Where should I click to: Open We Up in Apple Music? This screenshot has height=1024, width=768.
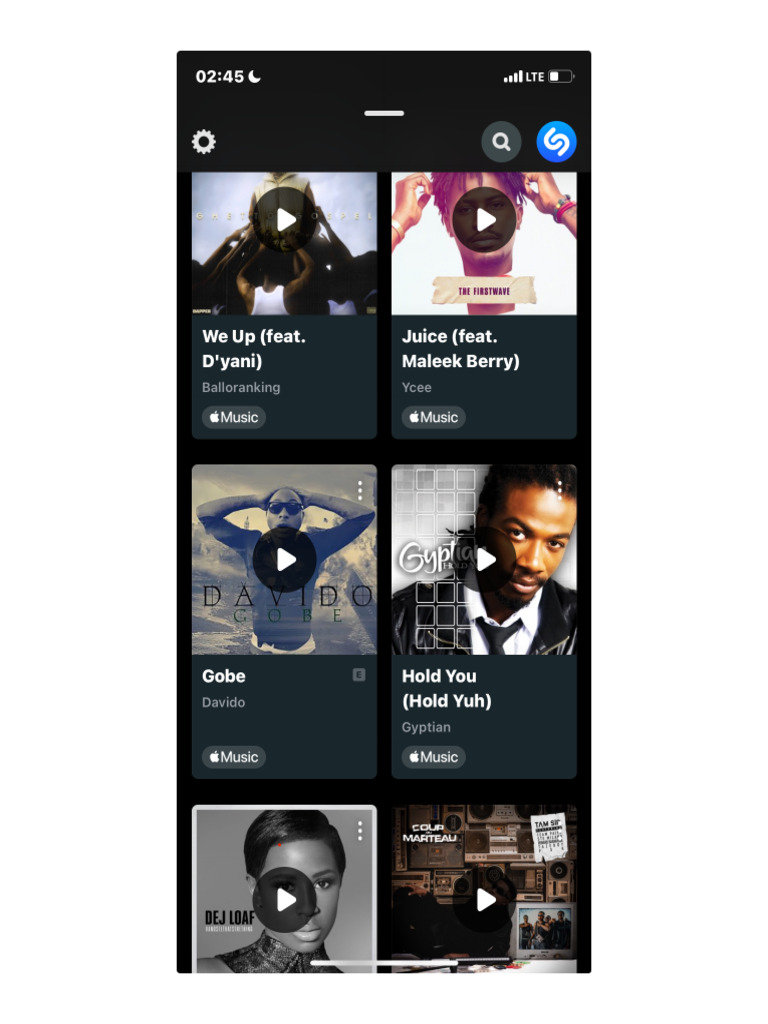coord(234,417)
